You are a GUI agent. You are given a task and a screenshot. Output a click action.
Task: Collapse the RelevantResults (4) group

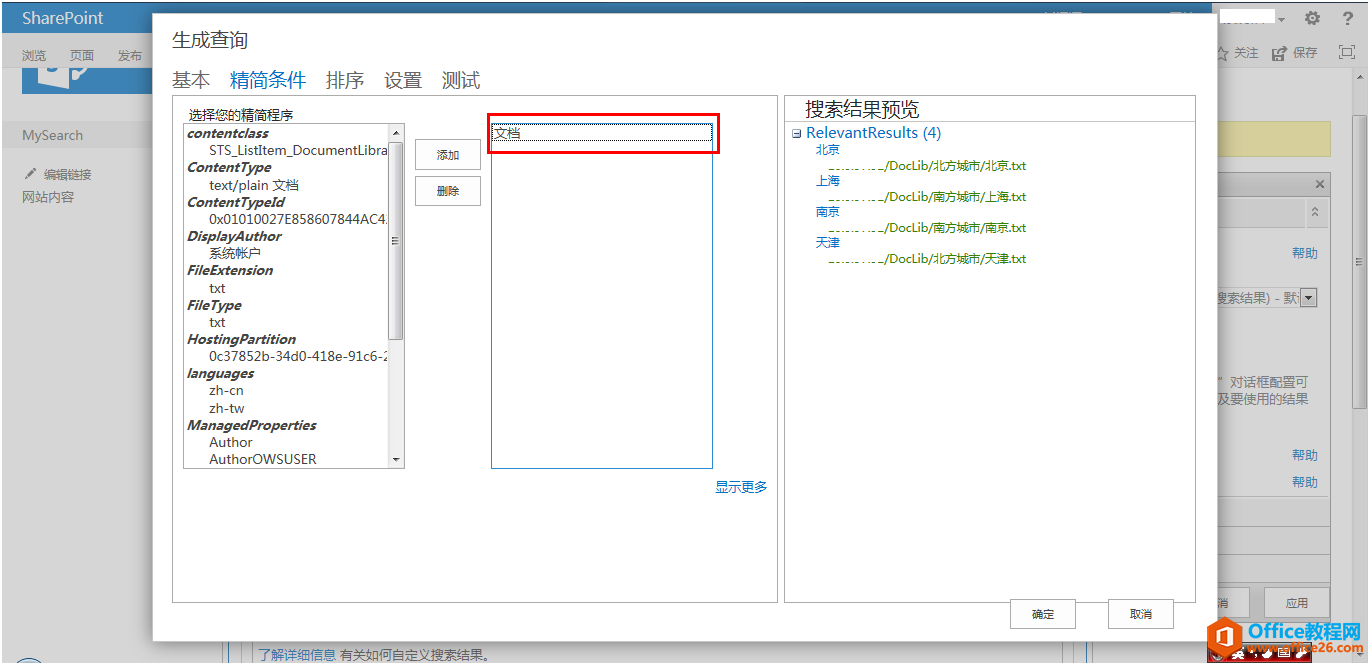tap(796, 133)
